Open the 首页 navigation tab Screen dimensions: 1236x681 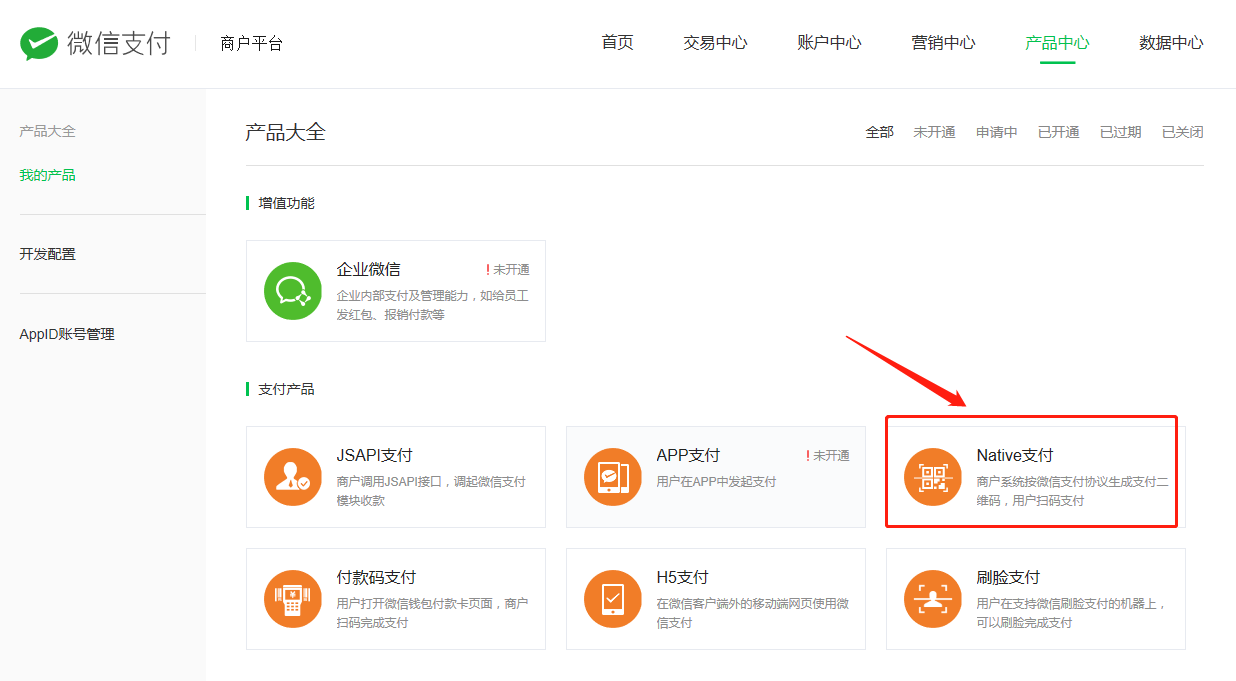point(617,43)
